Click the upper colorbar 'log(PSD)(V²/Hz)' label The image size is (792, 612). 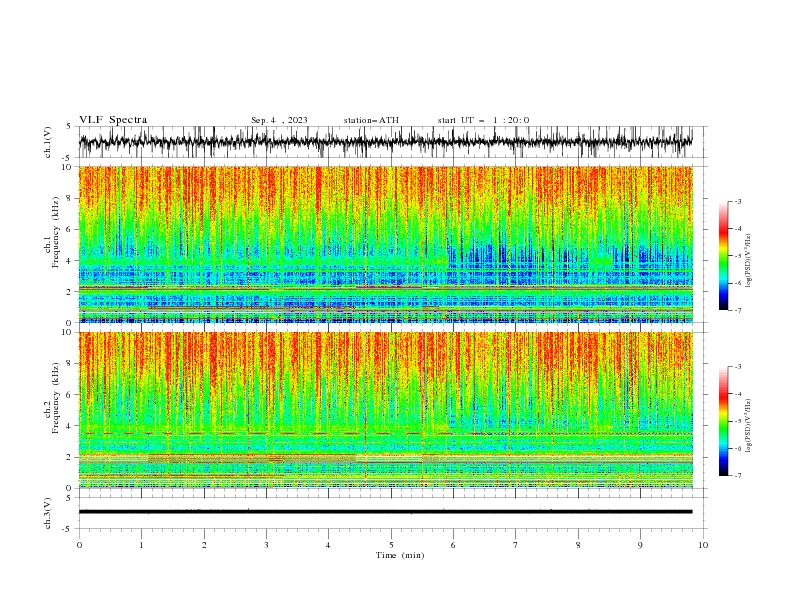click(x=749, y=261)
